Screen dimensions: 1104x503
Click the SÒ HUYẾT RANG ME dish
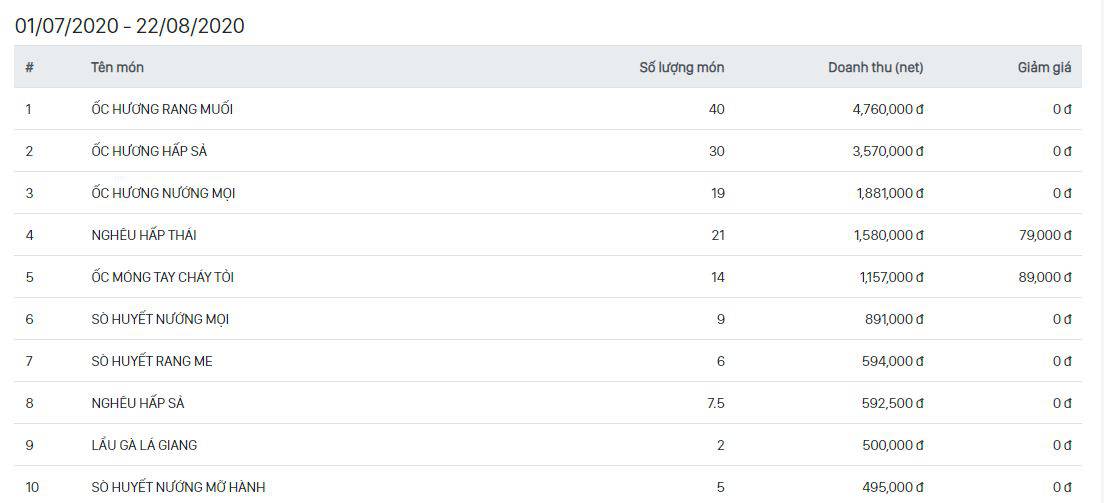pos(151,361)
